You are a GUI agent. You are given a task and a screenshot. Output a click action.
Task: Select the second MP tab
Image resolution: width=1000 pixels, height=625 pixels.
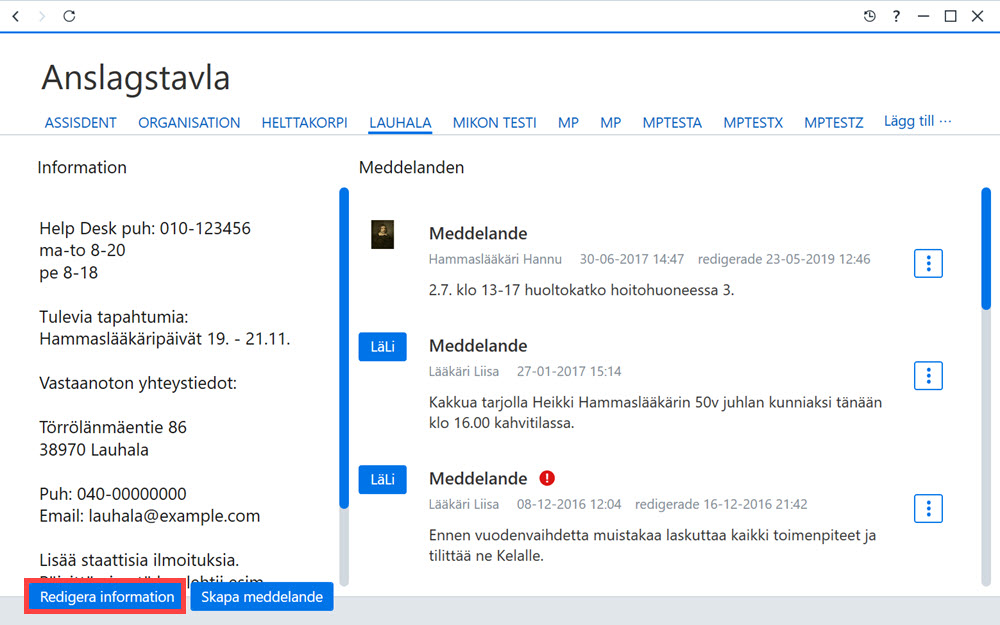click(610, 122)
